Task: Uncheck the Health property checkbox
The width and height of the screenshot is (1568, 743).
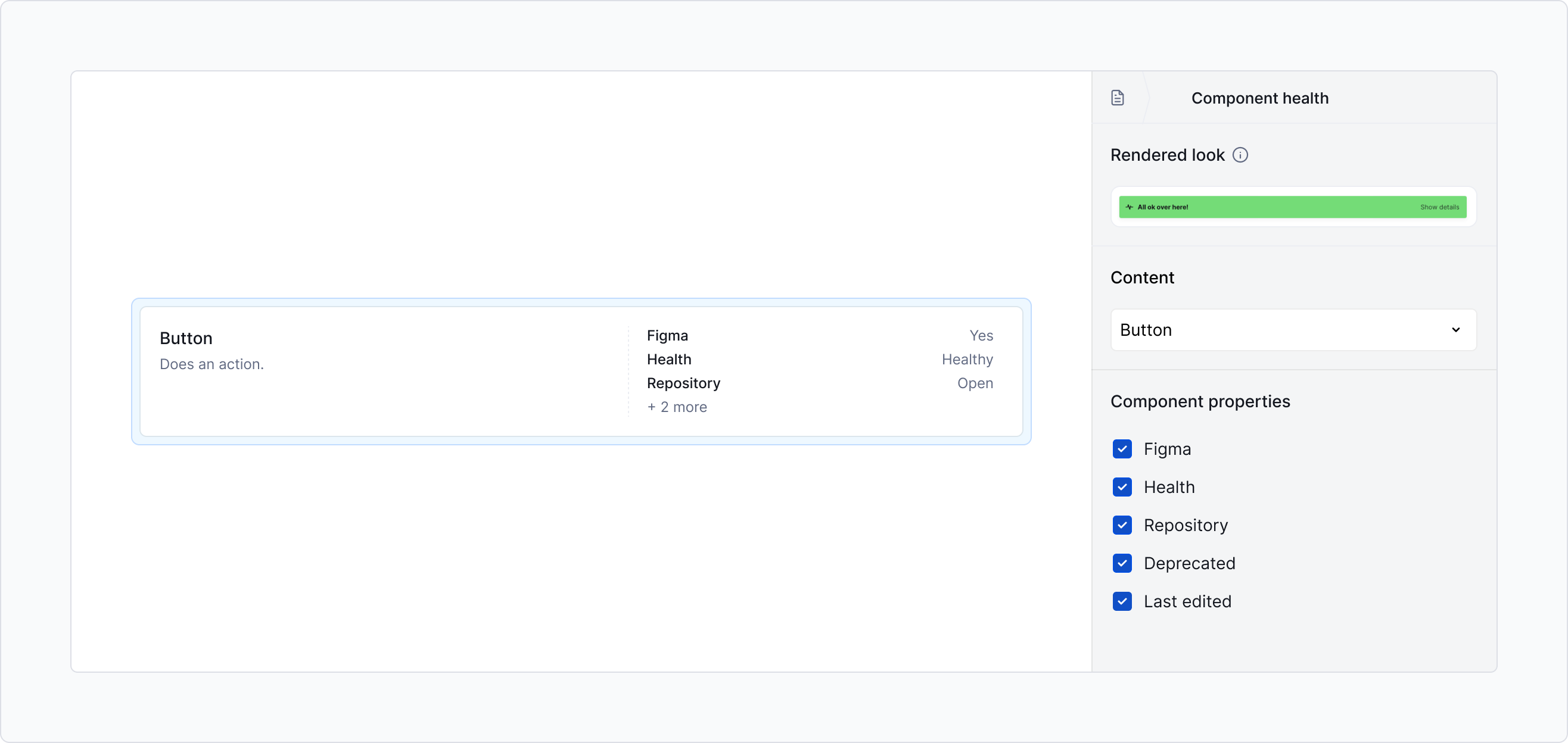Action: point(1122,487)
